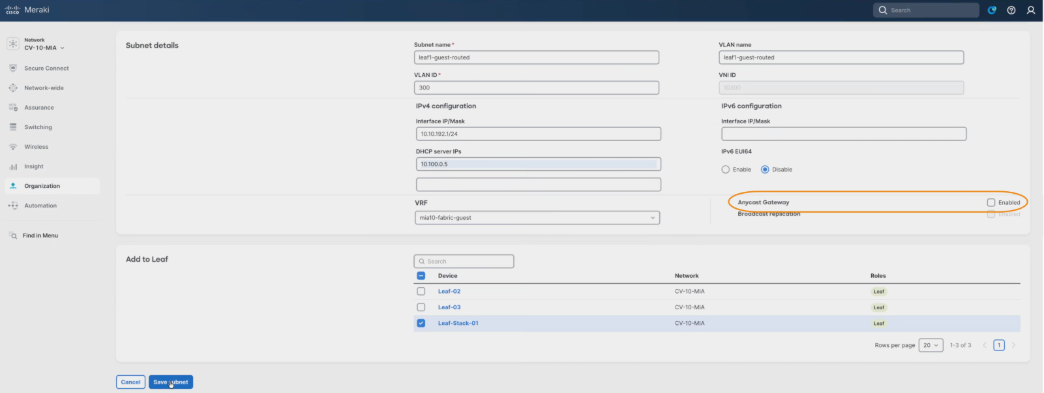Check the Leaf-03 device checkbox
Viewport: 1044px width, 393px height.
421,307
